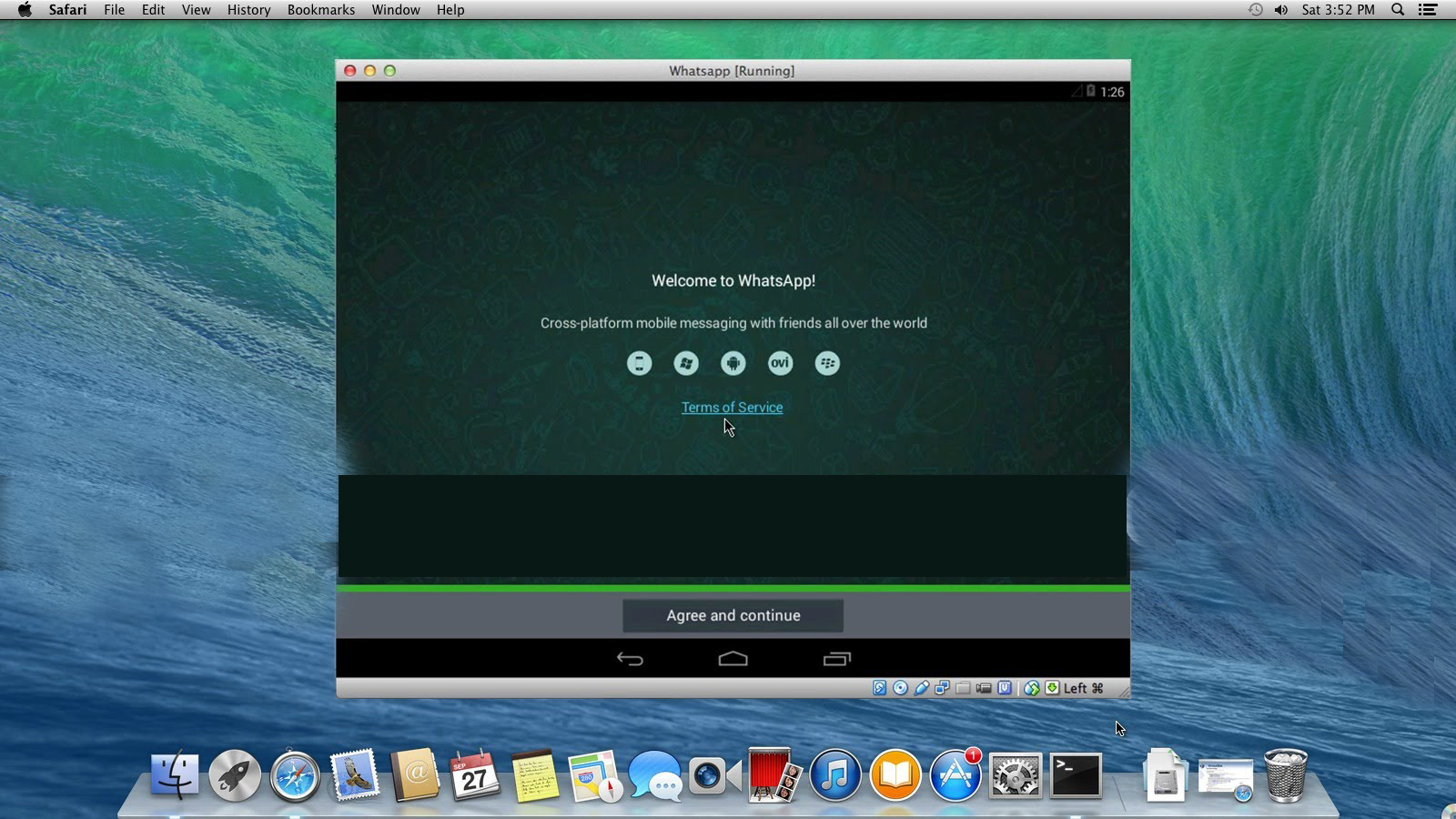Click the Nokia ovi platform icon
Image resolution: width=1456 pixels, height=819 pixels.
pyautogui.click(x=780, y=363)
